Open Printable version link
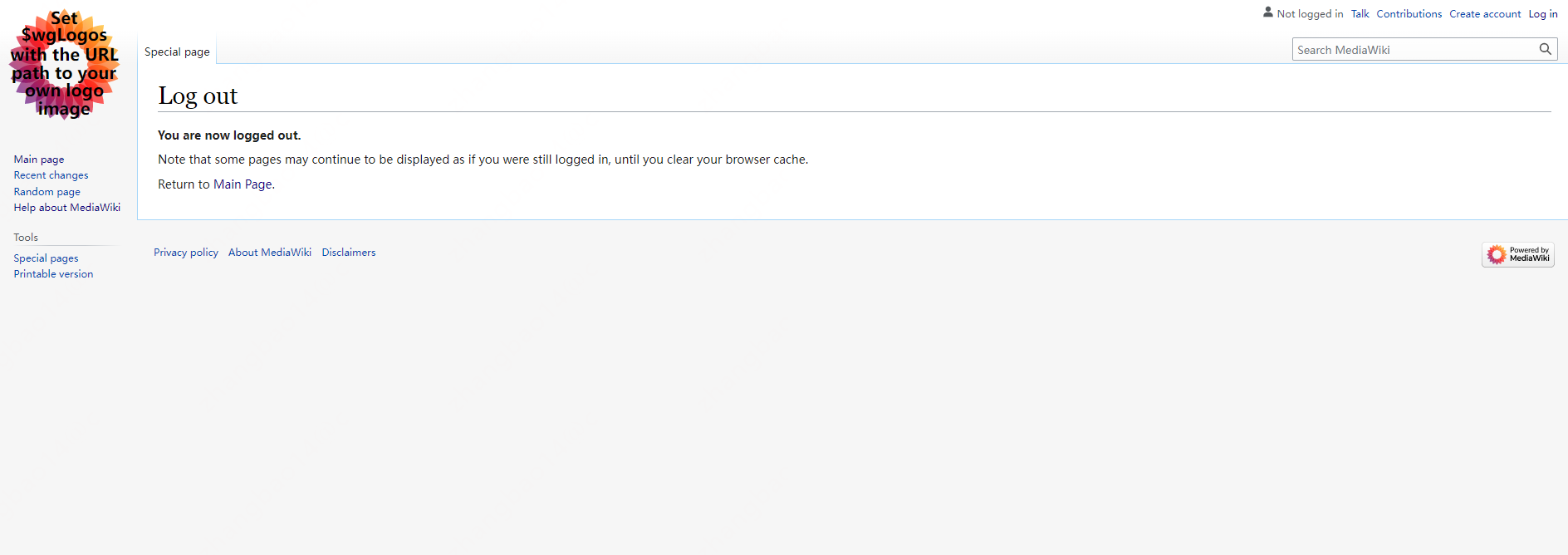Screen dimensions: 1568x555 [x=53, y=274]
